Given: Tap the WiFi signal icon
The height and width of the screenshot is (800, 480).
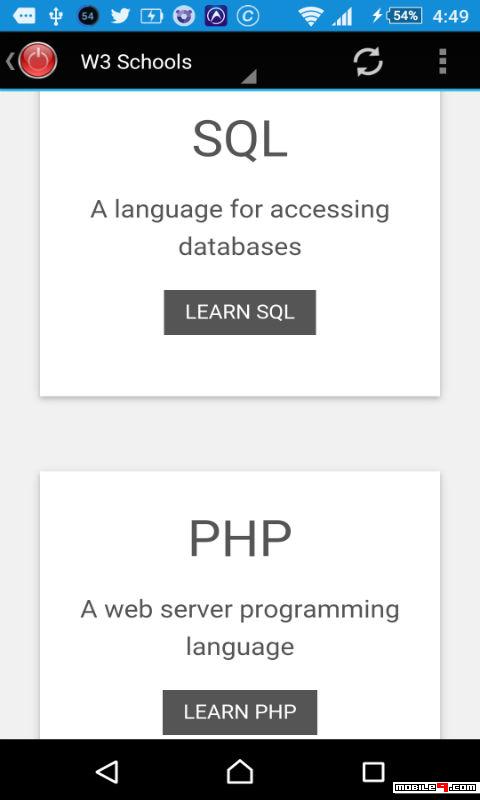Looking at the screenshot, I should click(x=310, y=17).
